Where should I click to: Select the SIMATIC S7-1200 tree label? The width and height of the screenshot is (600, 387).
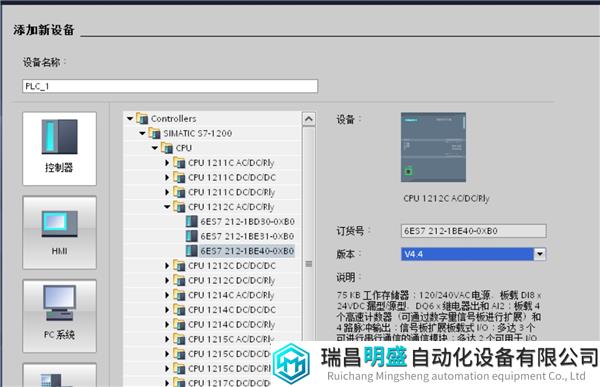197,133
